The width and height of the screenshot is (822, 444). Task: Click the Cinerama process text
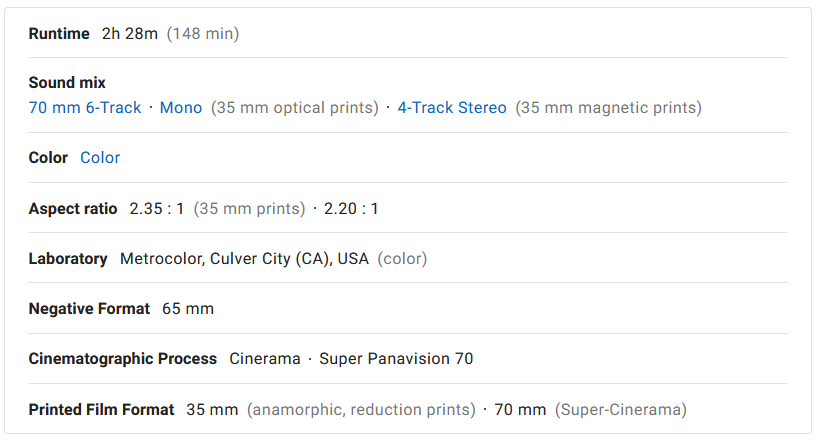coord(265,359)
